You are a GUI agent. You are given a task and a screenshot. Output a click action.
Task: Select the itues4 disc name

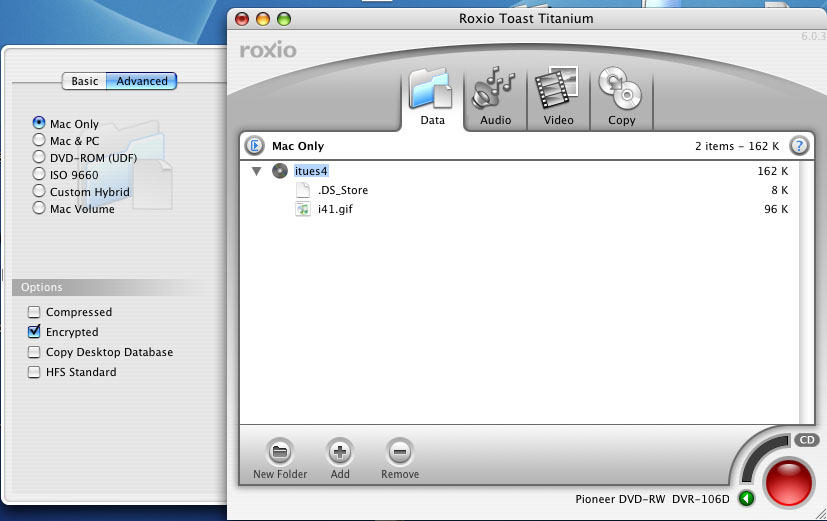coord(311,171)
